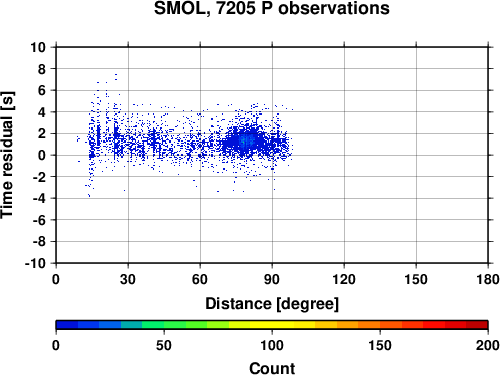Click the colorbar tick label '50'
The height and width of the screenshot is (375, 500).
[164, 345]
